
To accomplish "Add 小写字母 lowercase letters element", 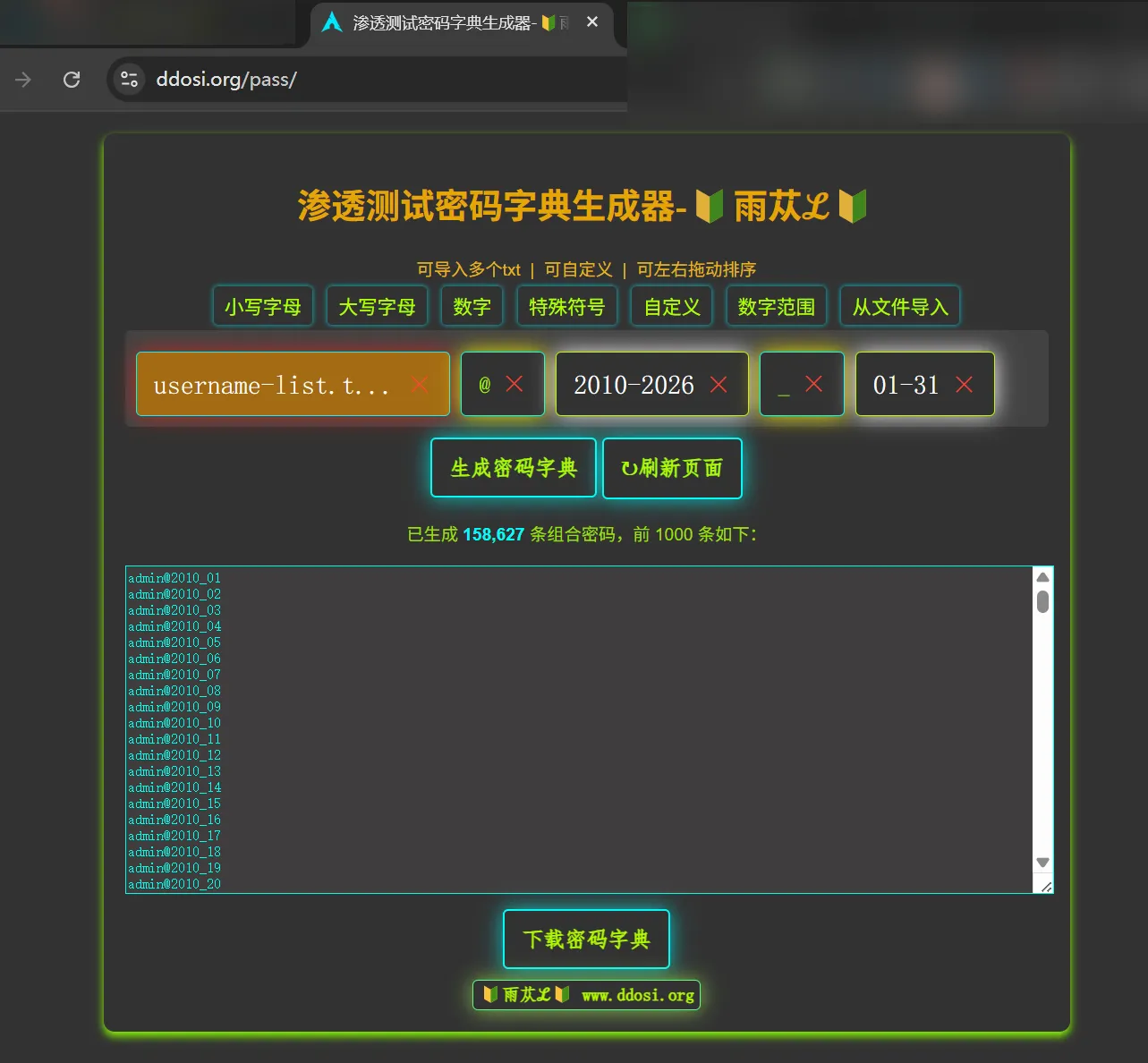I will pyautogui.click(x=263, y=307).
